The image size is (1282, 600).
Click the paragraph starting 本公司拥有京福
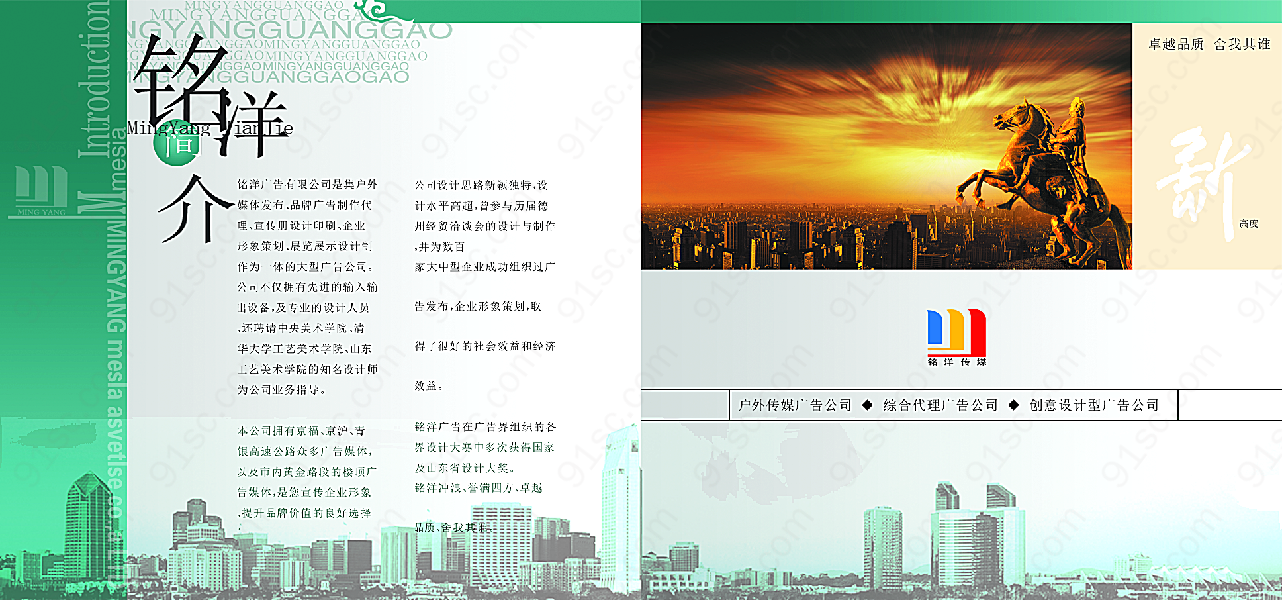(x=307, y=471)
